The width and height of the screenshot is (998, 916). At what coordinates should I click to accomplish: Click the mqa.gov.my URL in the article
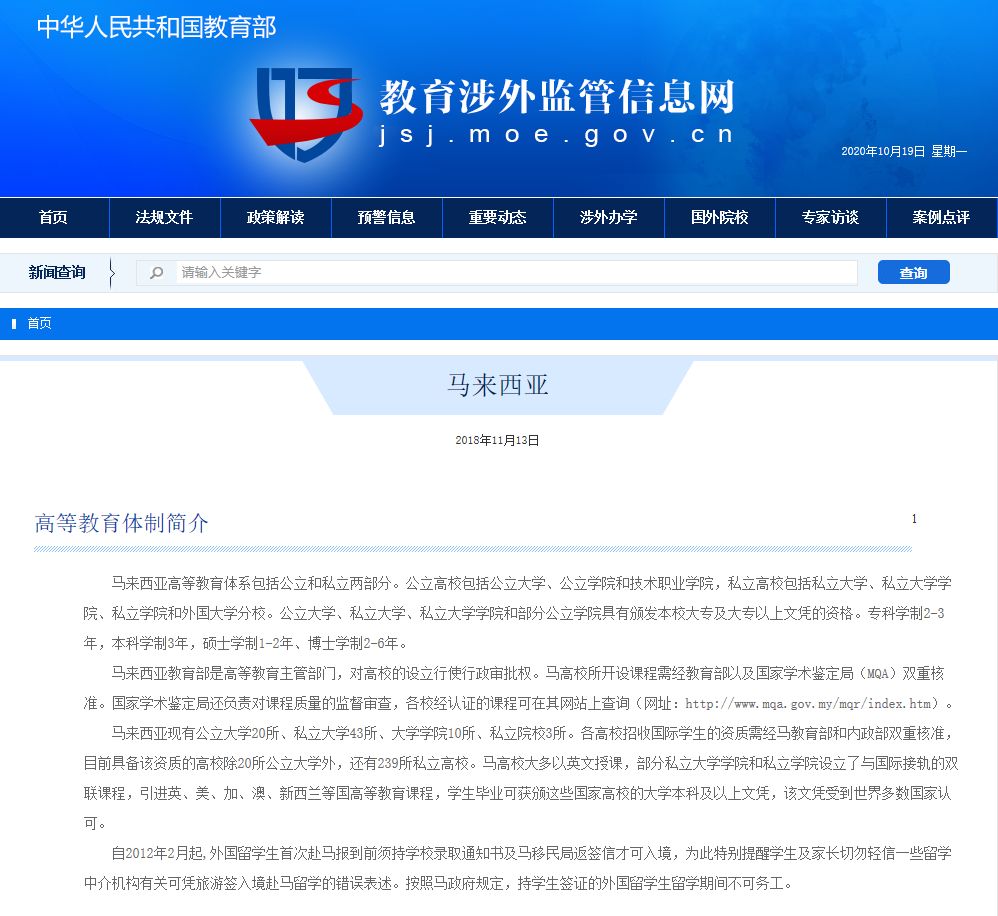click(x=808, y=704)
